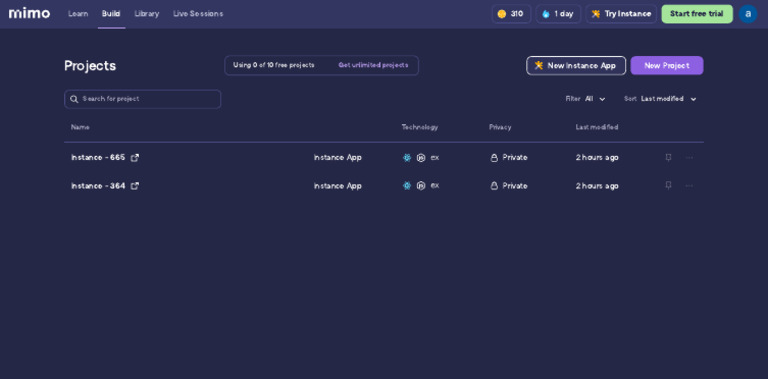Click 'ex' technology label in Instance - 665 row
The width and height of the screenshot is (768, 379).
pos(434,158)
